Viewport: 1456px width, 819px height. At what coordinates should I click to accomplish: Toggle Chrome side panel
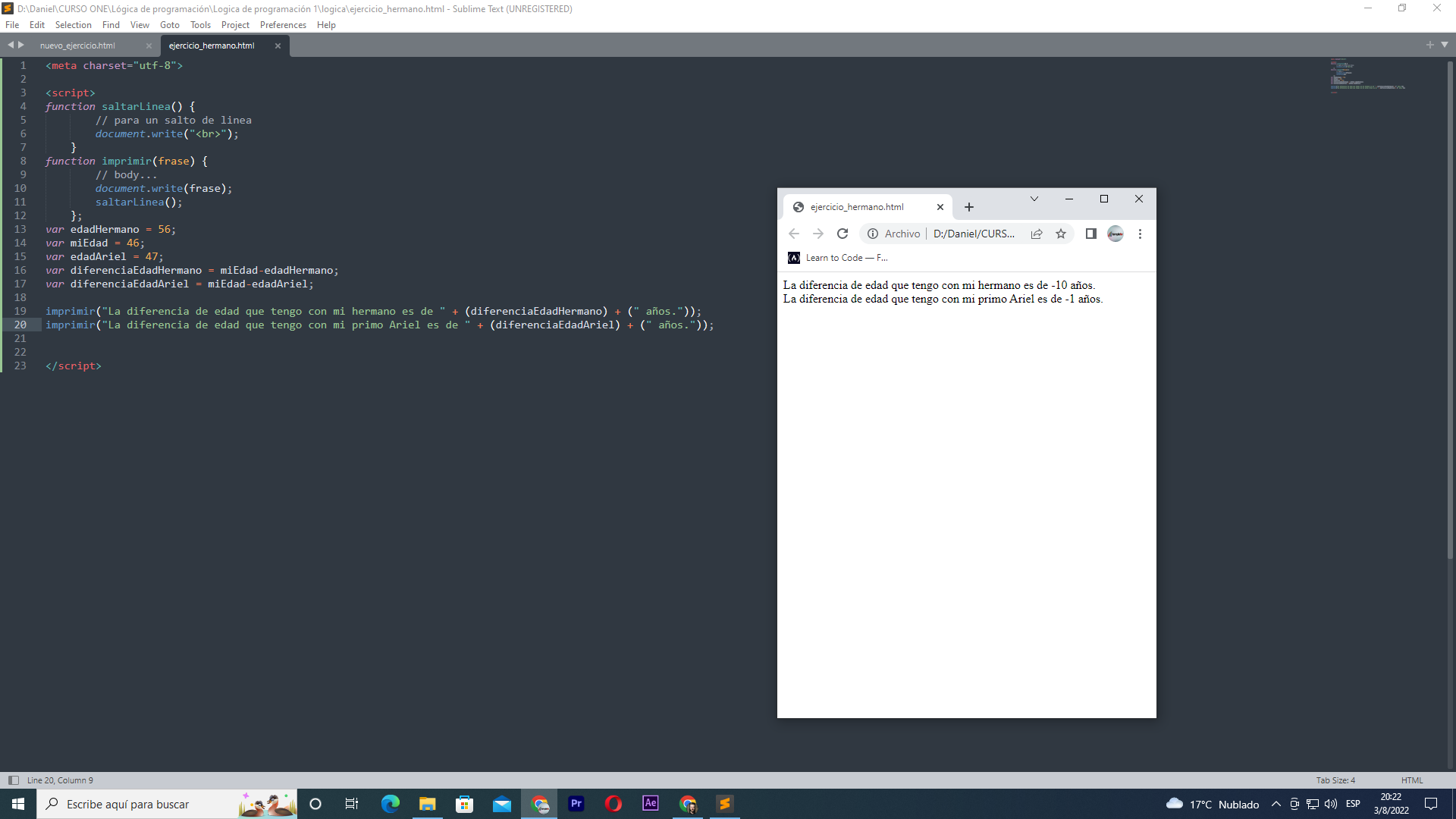[1091, 234]
